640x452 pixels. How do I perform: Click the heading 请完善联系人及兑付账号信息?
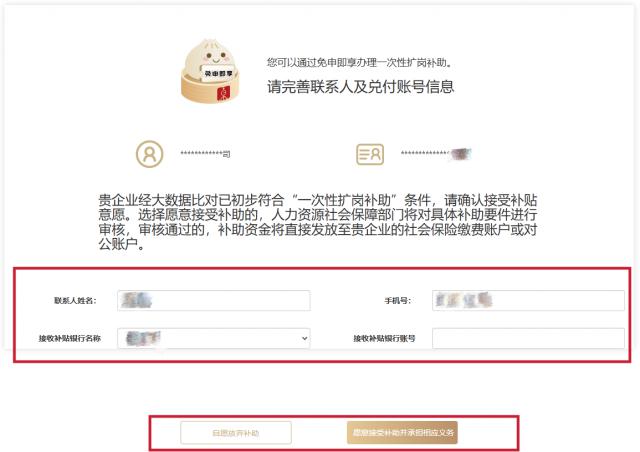pyautogui.click(x=360, y=87)
